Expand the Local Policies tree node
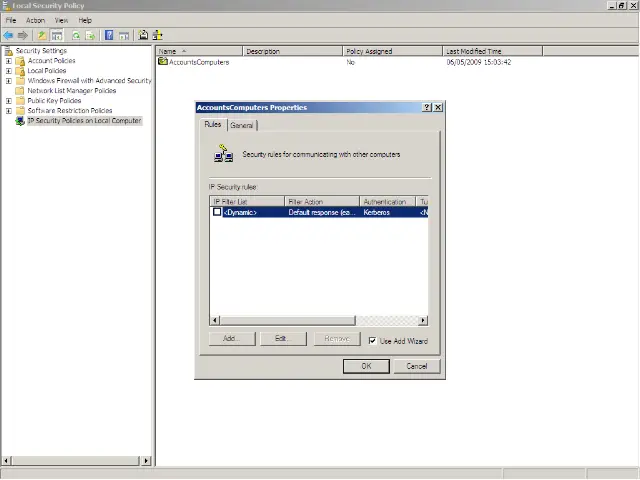The image size is (640, 480). (9, 71)
